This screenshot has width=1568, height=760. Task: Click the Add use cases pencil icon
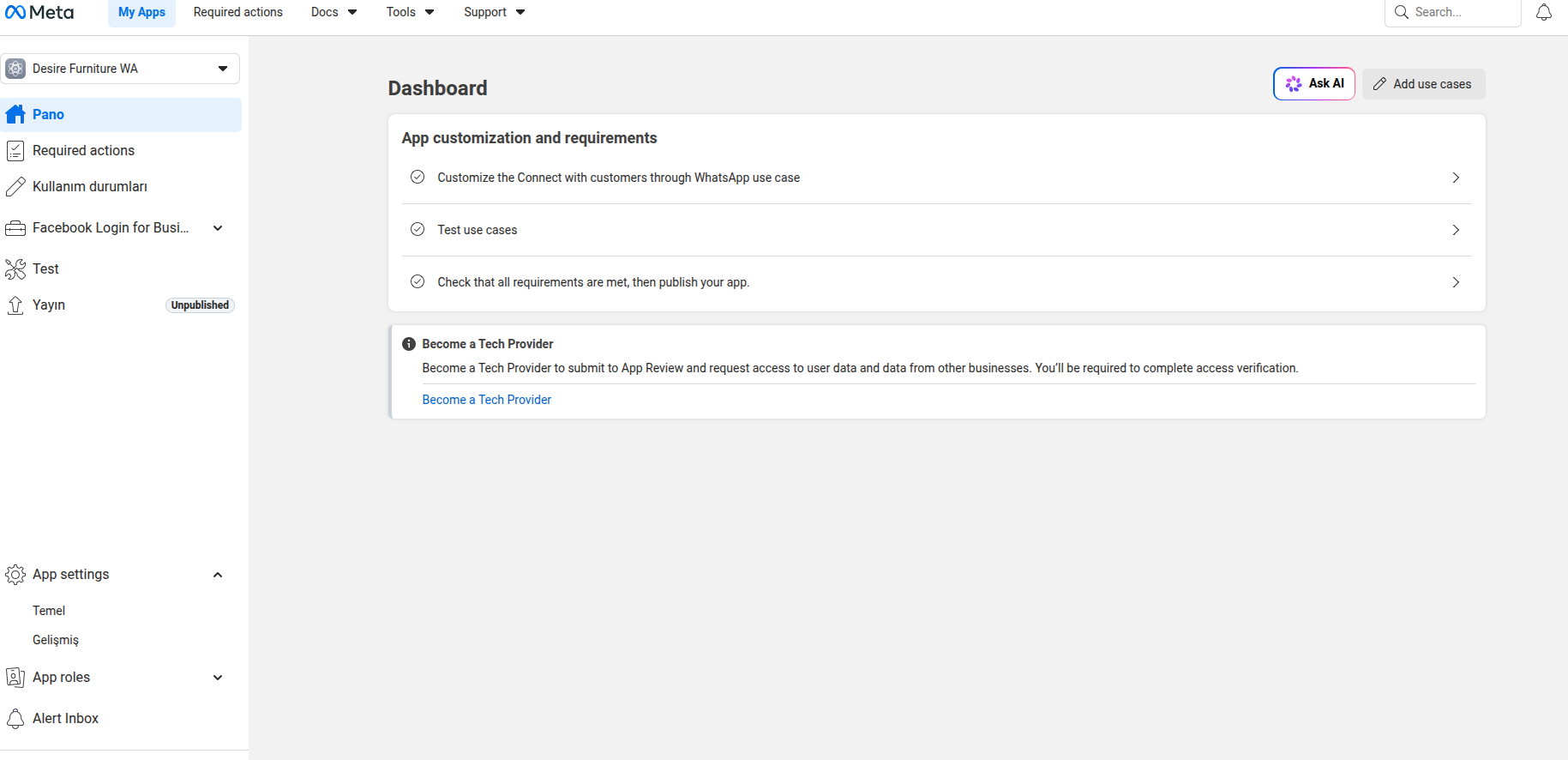(x=1379, y=84)
